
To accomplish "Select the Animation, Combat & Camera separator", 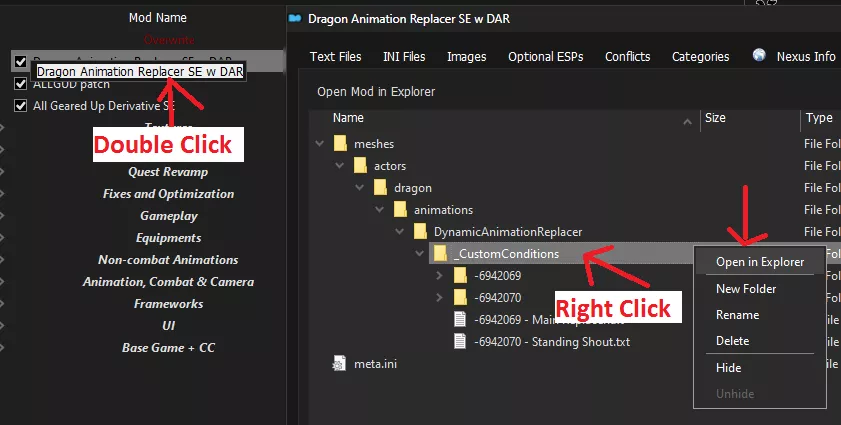I will click(168, 282).
